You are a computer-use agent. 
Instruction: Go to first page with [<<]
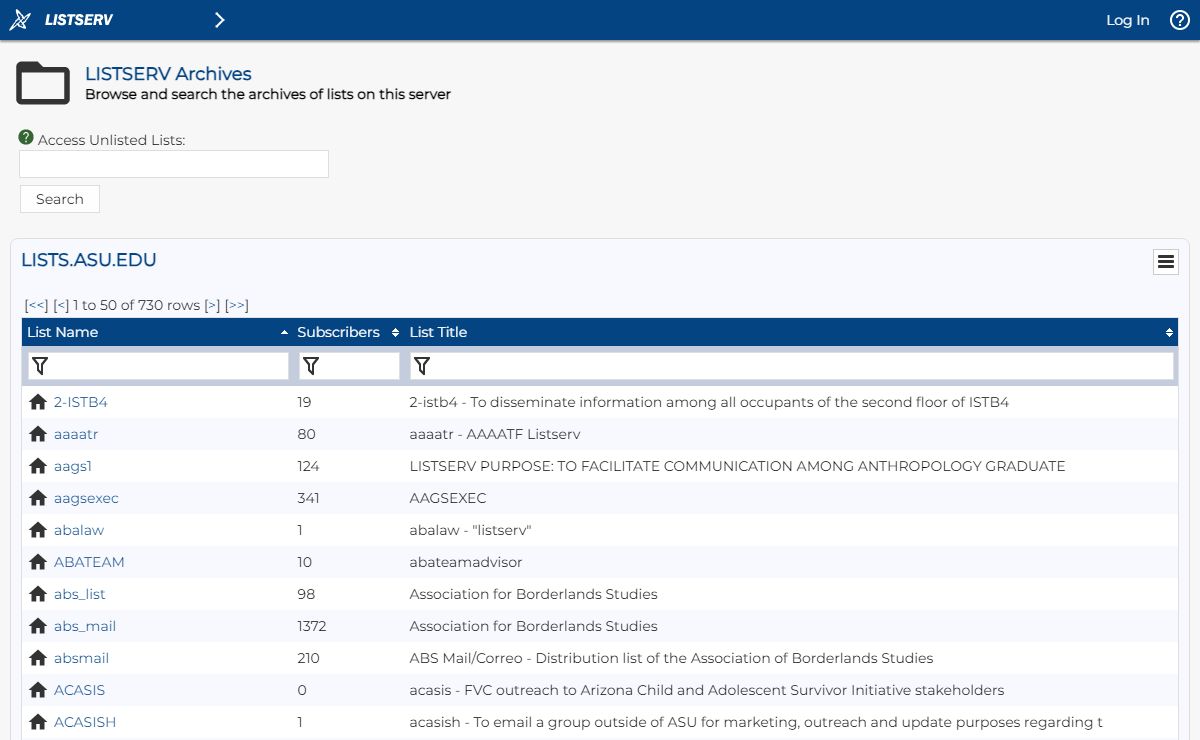point(36,305)
